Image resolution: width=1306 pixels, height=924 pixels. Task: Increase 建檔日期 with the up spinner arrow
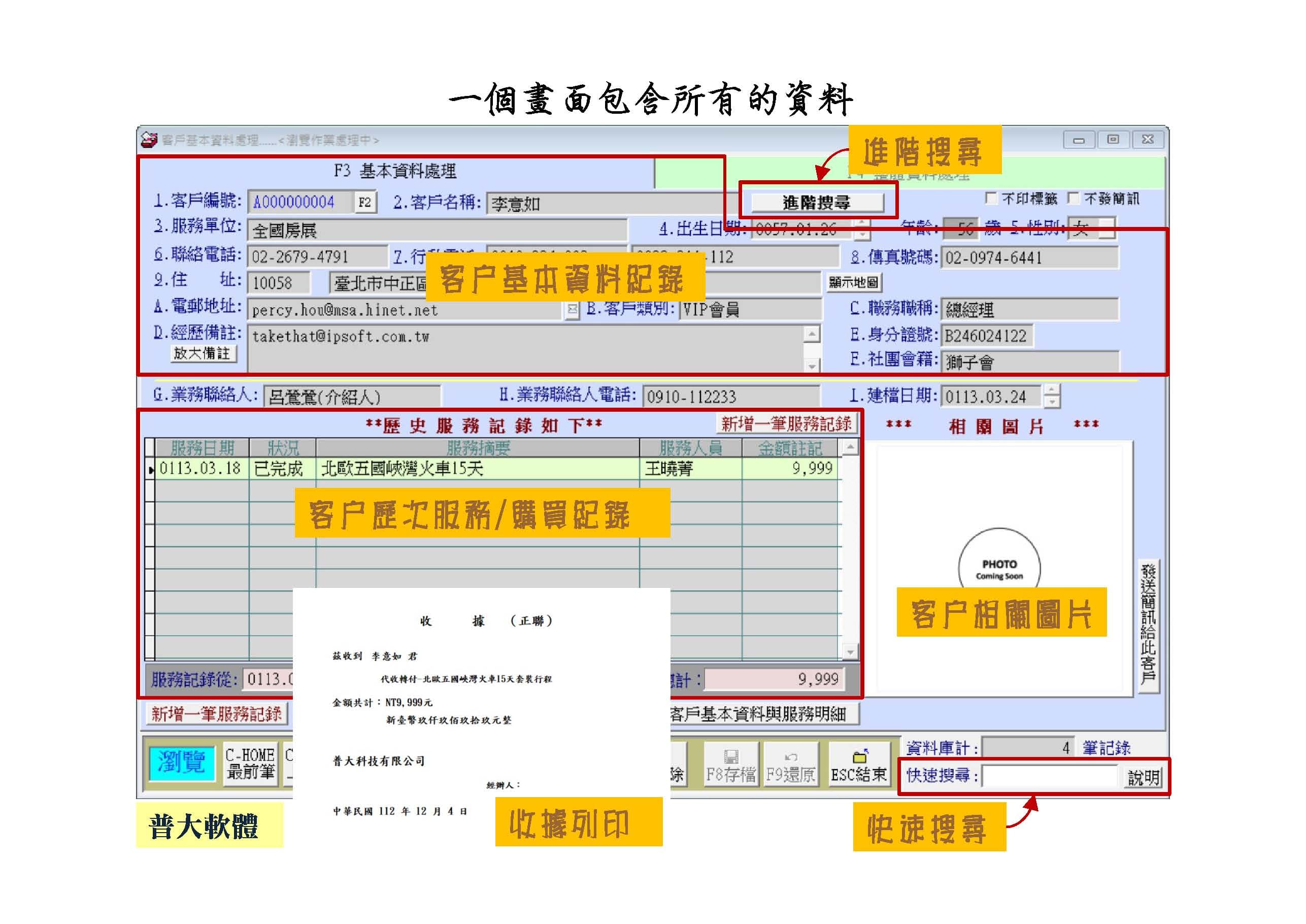point(1052,390)
